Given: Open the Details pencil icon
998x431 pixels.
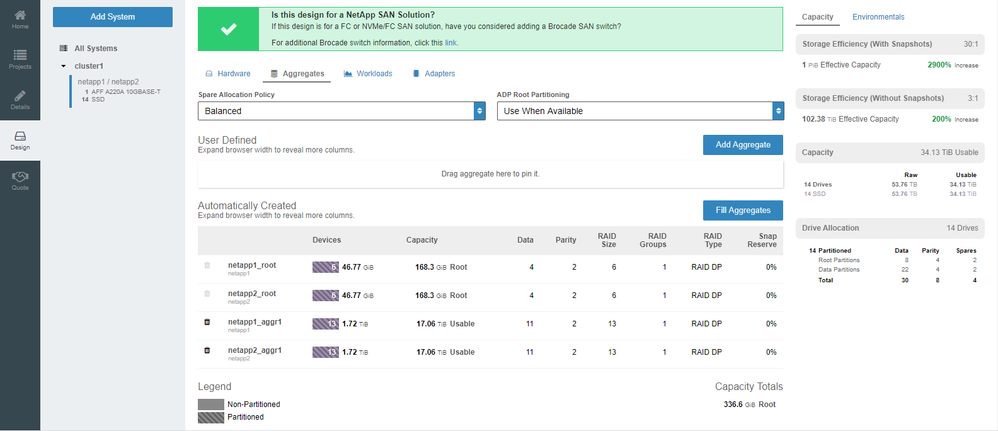Looking at the screenshot, I should coord(20,99).
